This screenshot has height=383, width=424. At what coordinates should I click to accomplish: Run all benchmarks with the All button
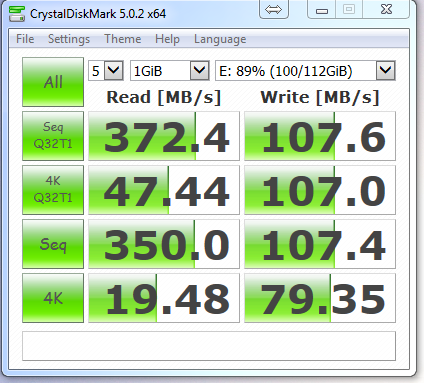click(x=53, y=82)
